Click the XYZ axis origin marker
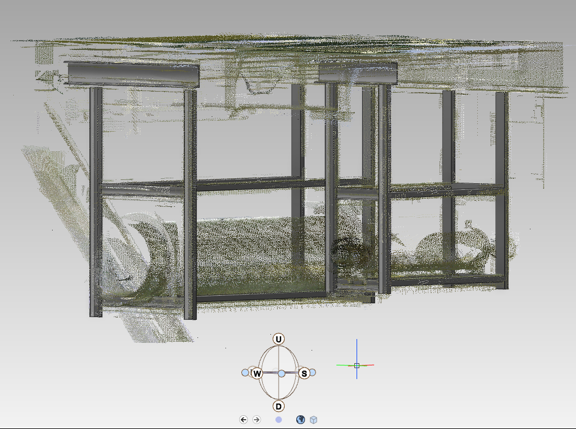 pyautogui.click(x=357, y=365)
